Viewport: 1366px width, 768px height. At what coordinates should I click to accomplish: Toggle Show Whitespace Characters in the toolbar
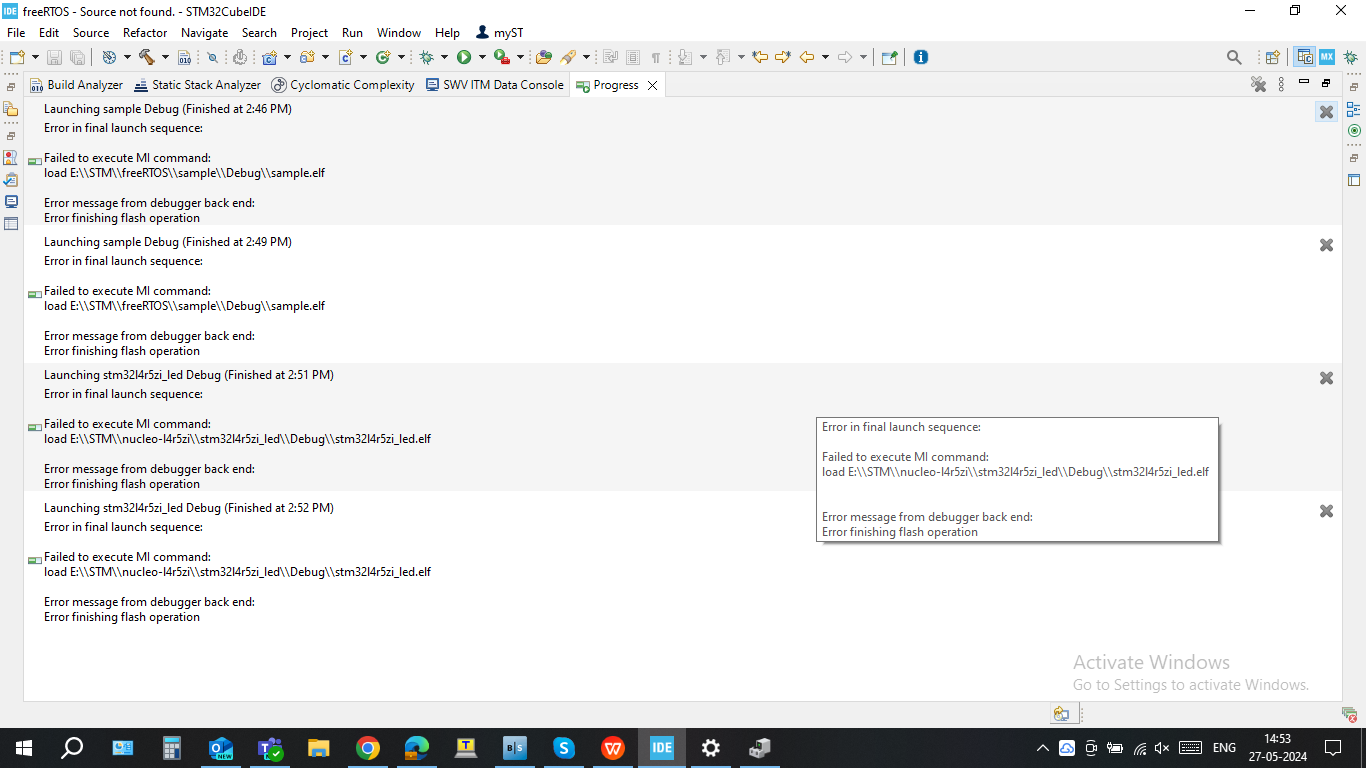click(656, 57)
